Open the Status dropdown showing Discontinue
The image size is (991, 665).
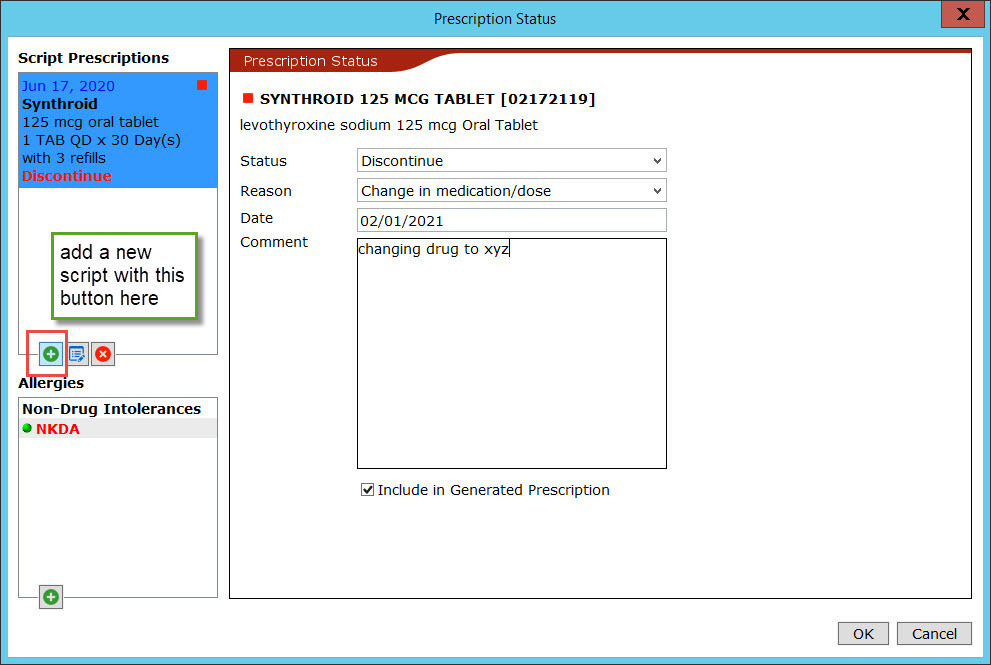[511, 161]
